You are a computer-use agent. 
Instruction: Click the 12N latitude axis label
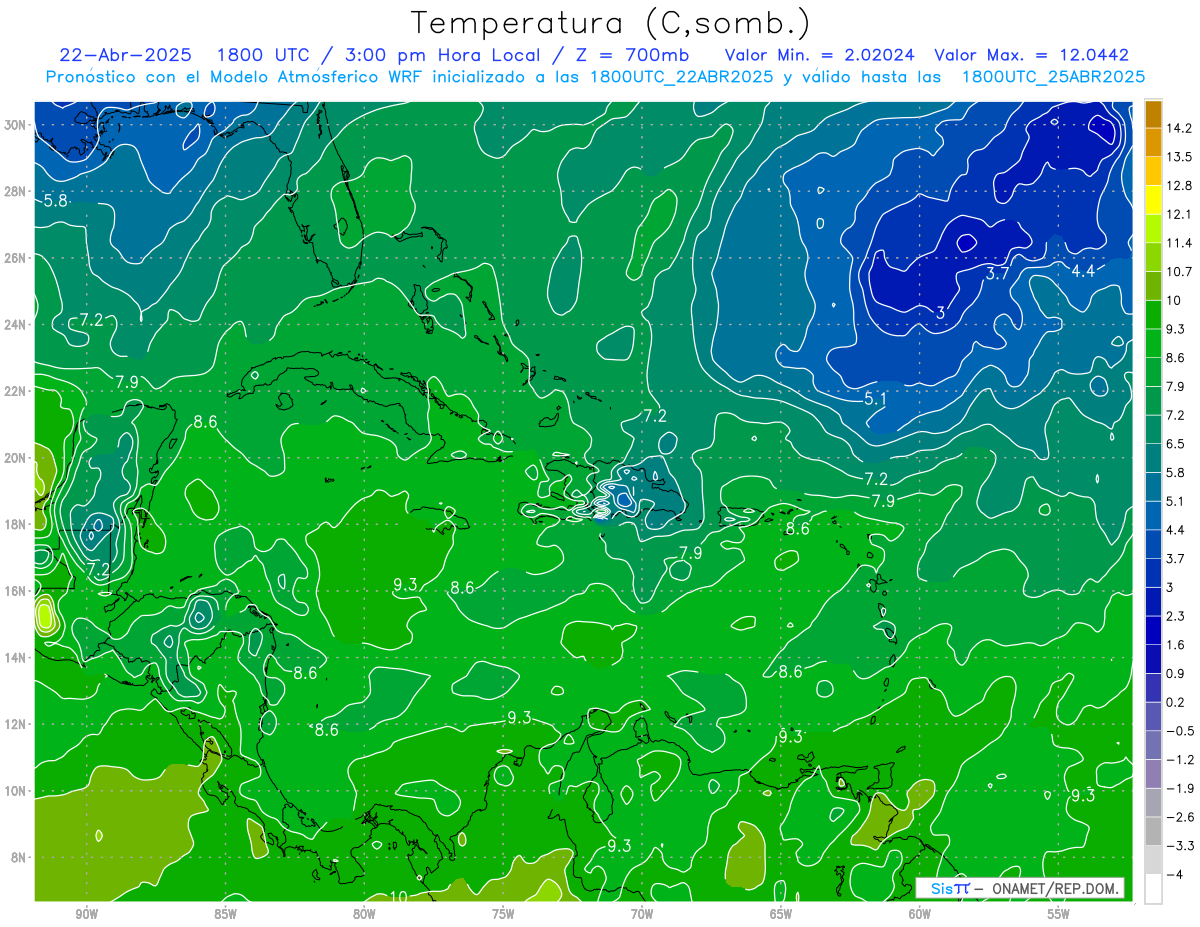click(17, 724)
